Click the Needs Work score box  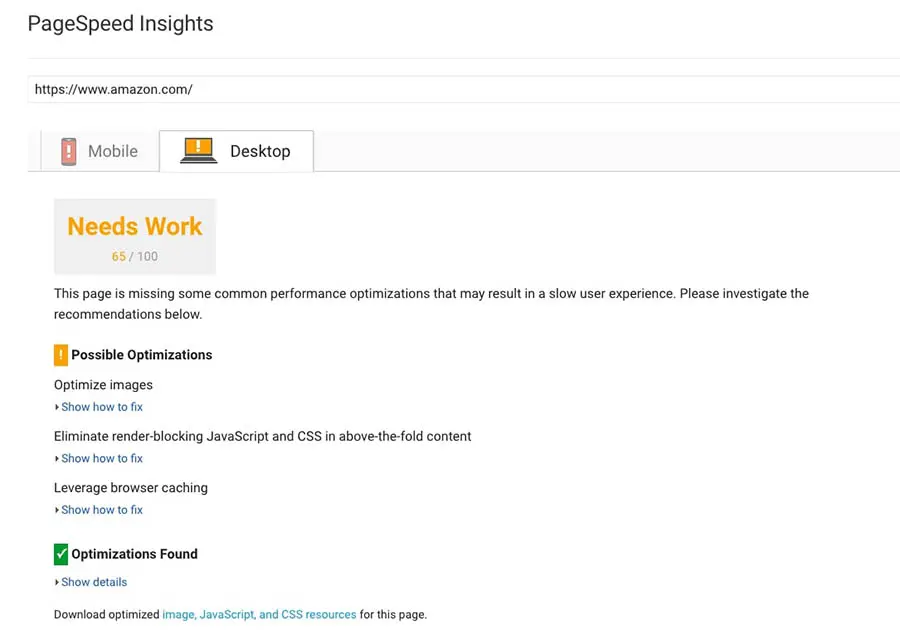pos(135,236)
